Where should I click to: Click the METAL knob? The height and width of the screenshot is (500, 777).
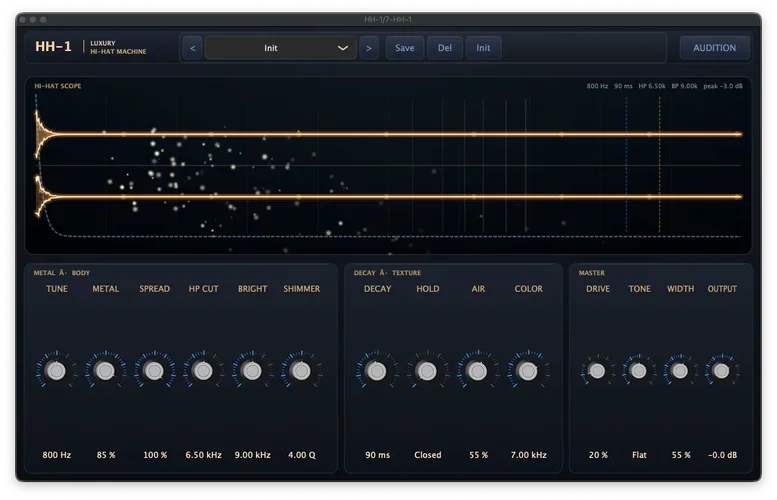tap(105, 371)
